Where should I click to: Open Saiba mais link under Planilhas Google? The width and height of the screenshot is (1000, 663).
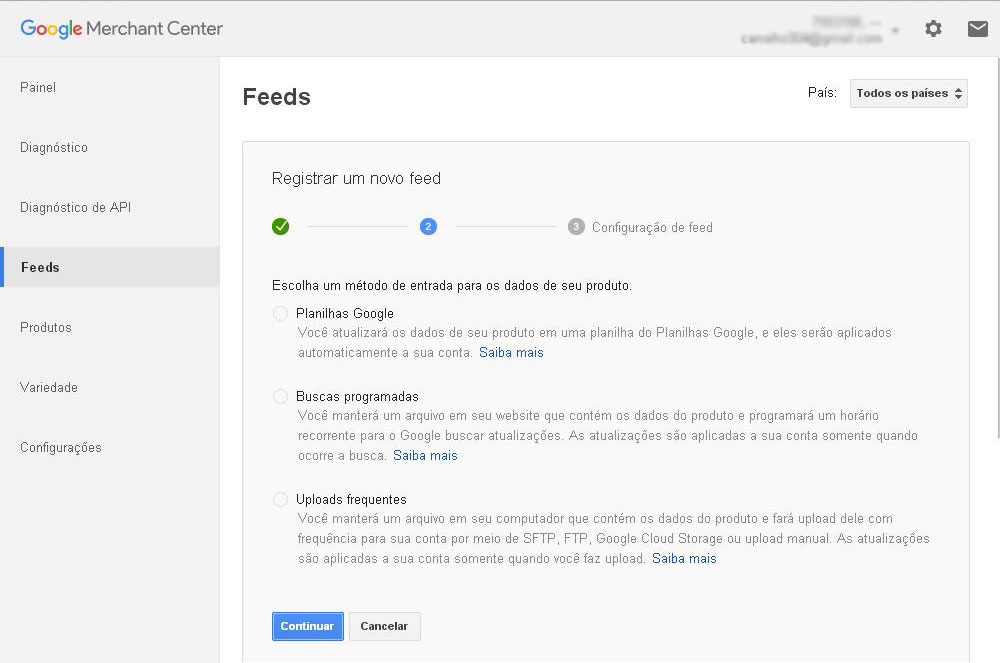[511, 353]
